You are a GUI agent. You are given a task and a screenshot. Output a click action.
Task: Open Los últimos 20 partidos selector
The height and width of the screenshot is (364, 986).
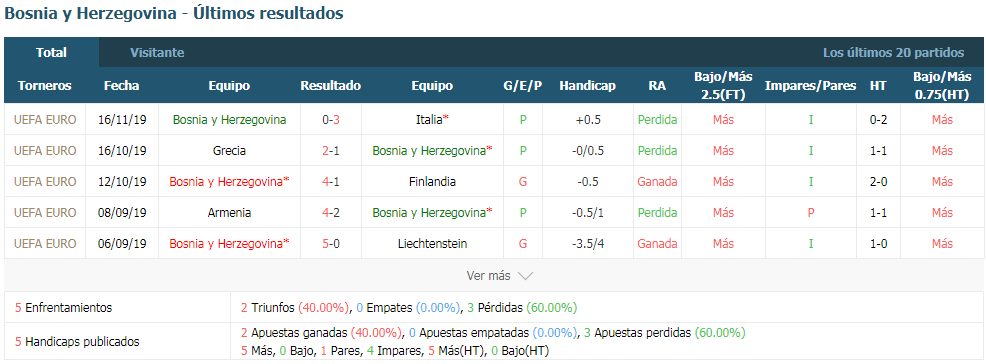(893, 53)
